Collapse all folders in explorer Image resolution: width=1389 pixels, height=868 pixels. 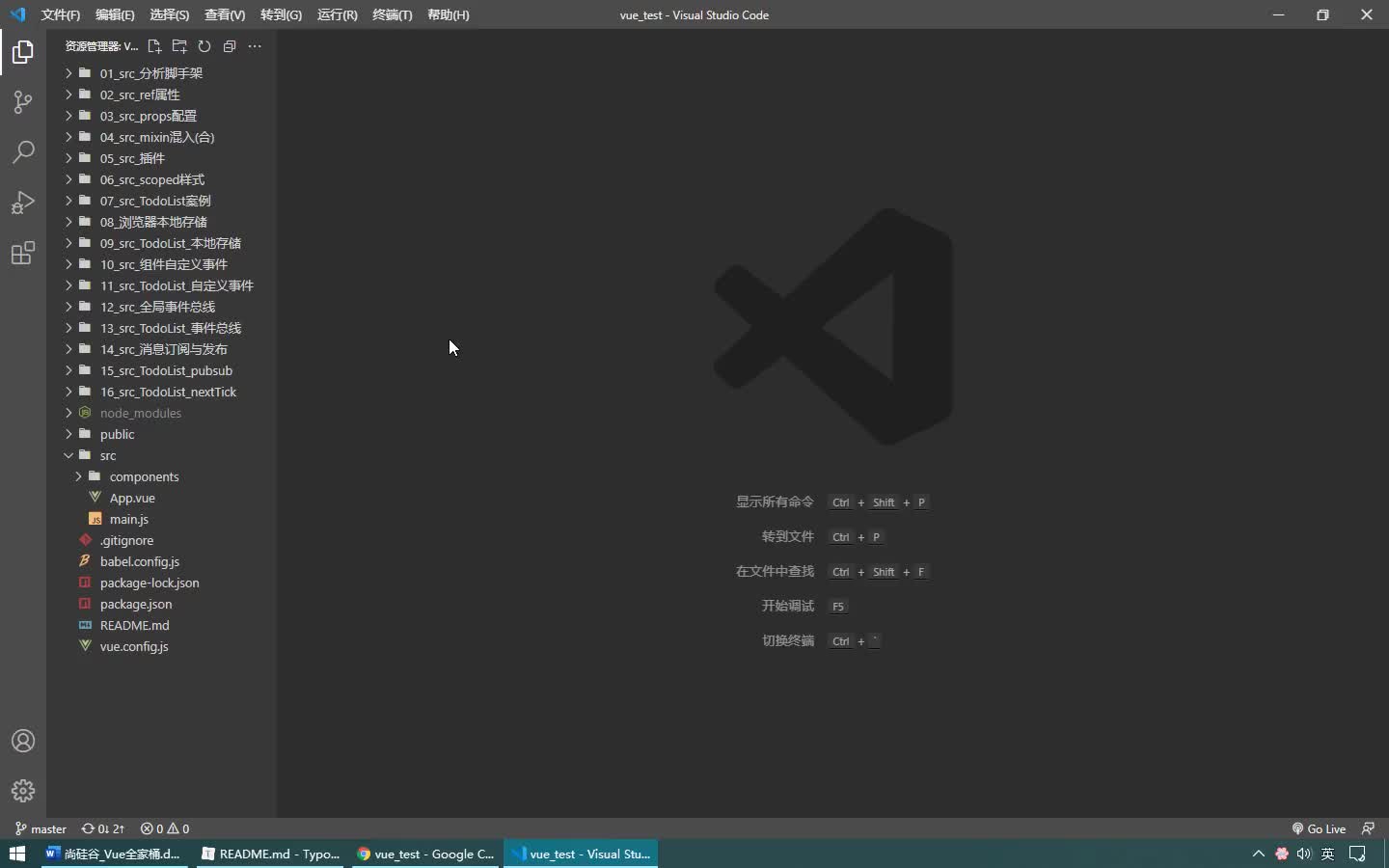coord(230,46)
